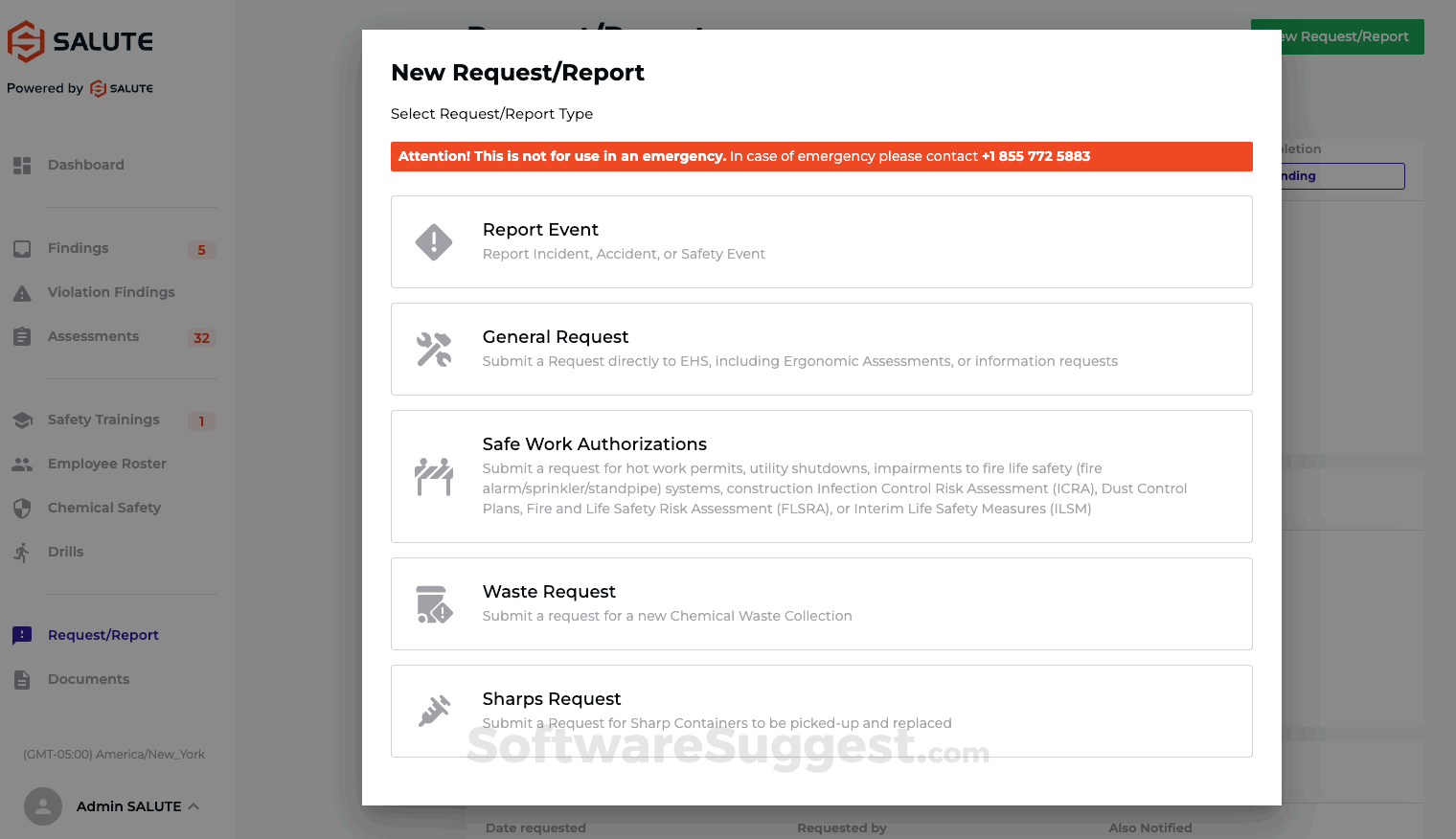
Task: Click the Dashboard grid icon in sidebar
Action: point(22,165)
